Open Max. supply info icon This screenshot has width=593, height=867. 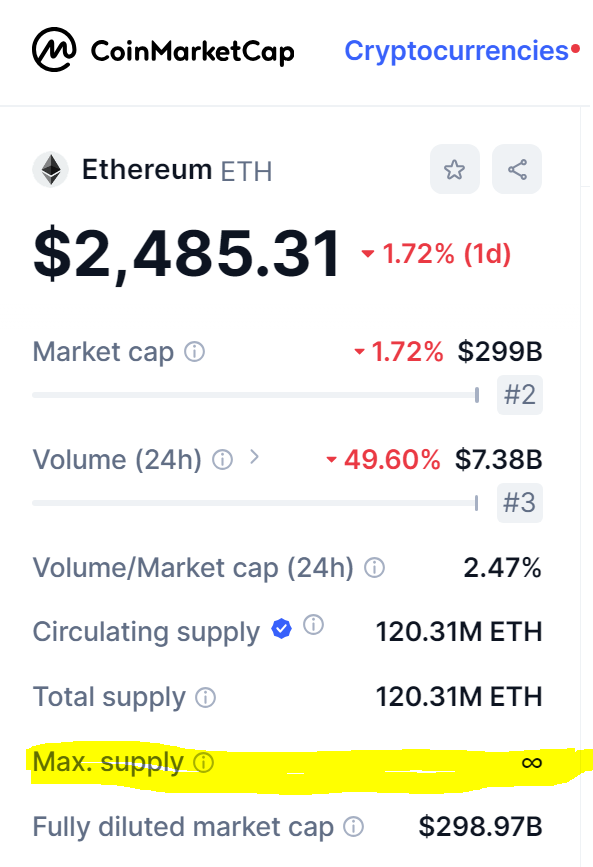point(203,762)
